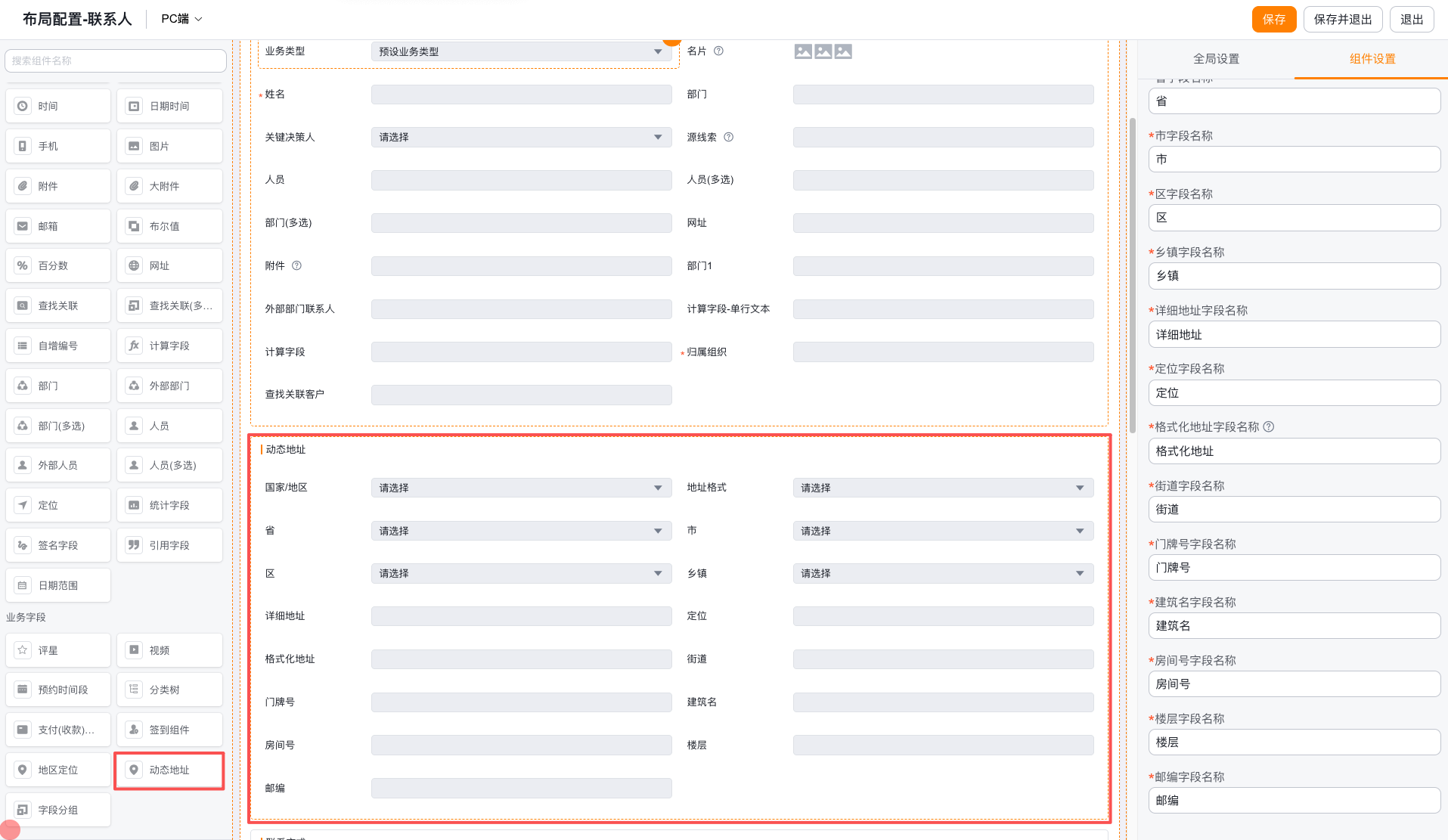Pick the 视频 play icon
The image size is (1448, 840).
pos(134,650)
